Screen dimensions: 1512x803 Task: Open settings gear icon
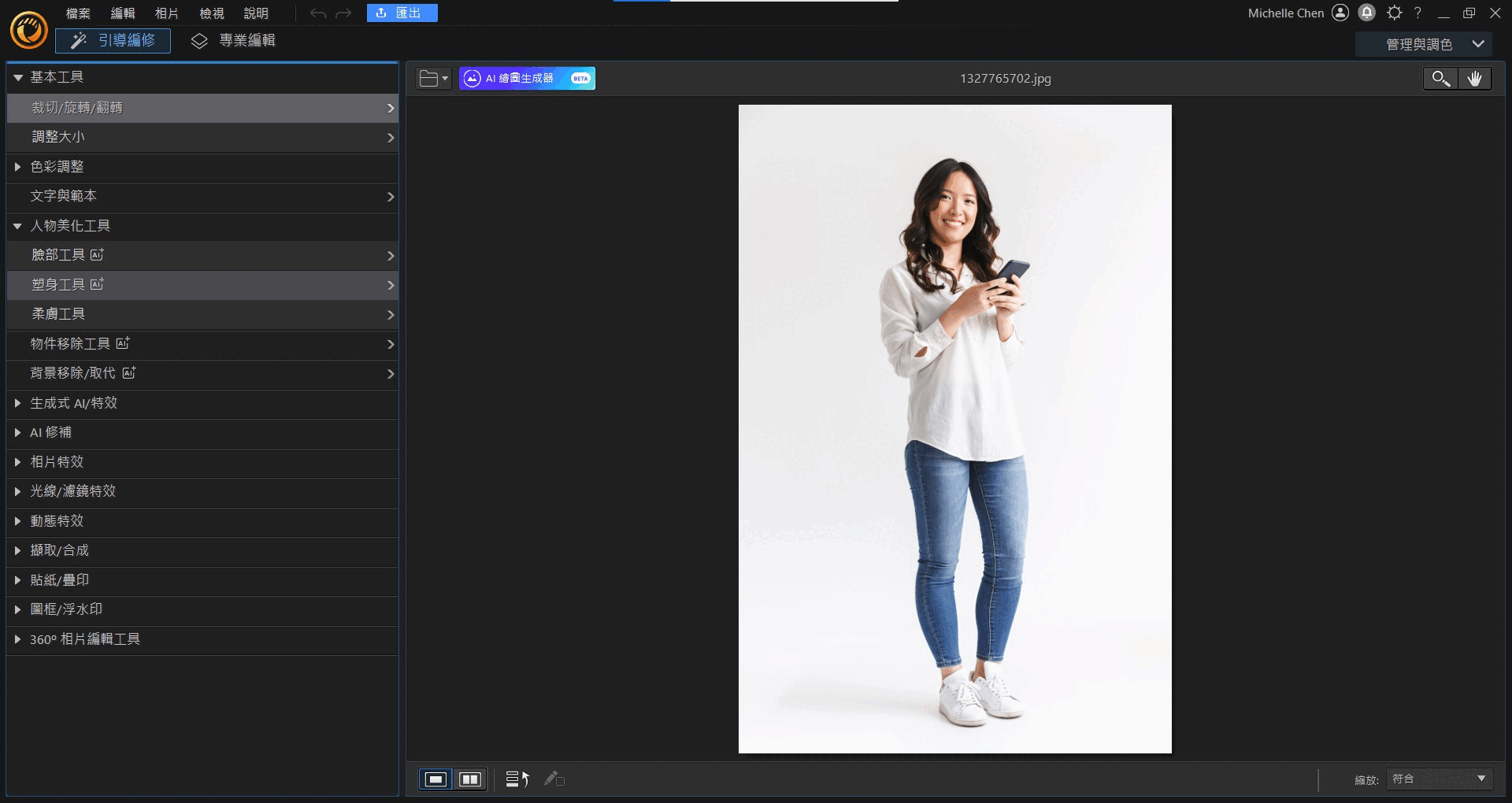(1394, 13)
